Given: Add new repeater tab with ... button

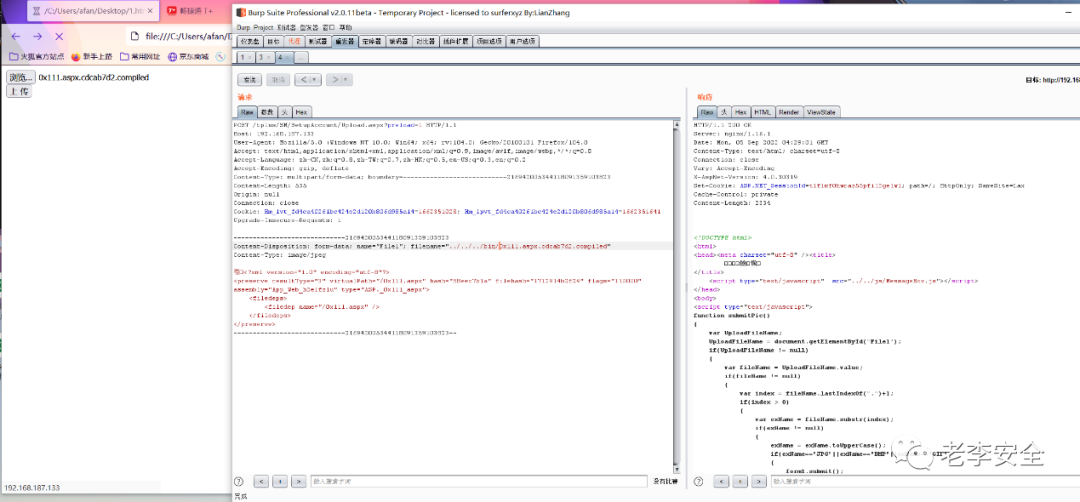Looking at the screenshot, I should [301, 57].
